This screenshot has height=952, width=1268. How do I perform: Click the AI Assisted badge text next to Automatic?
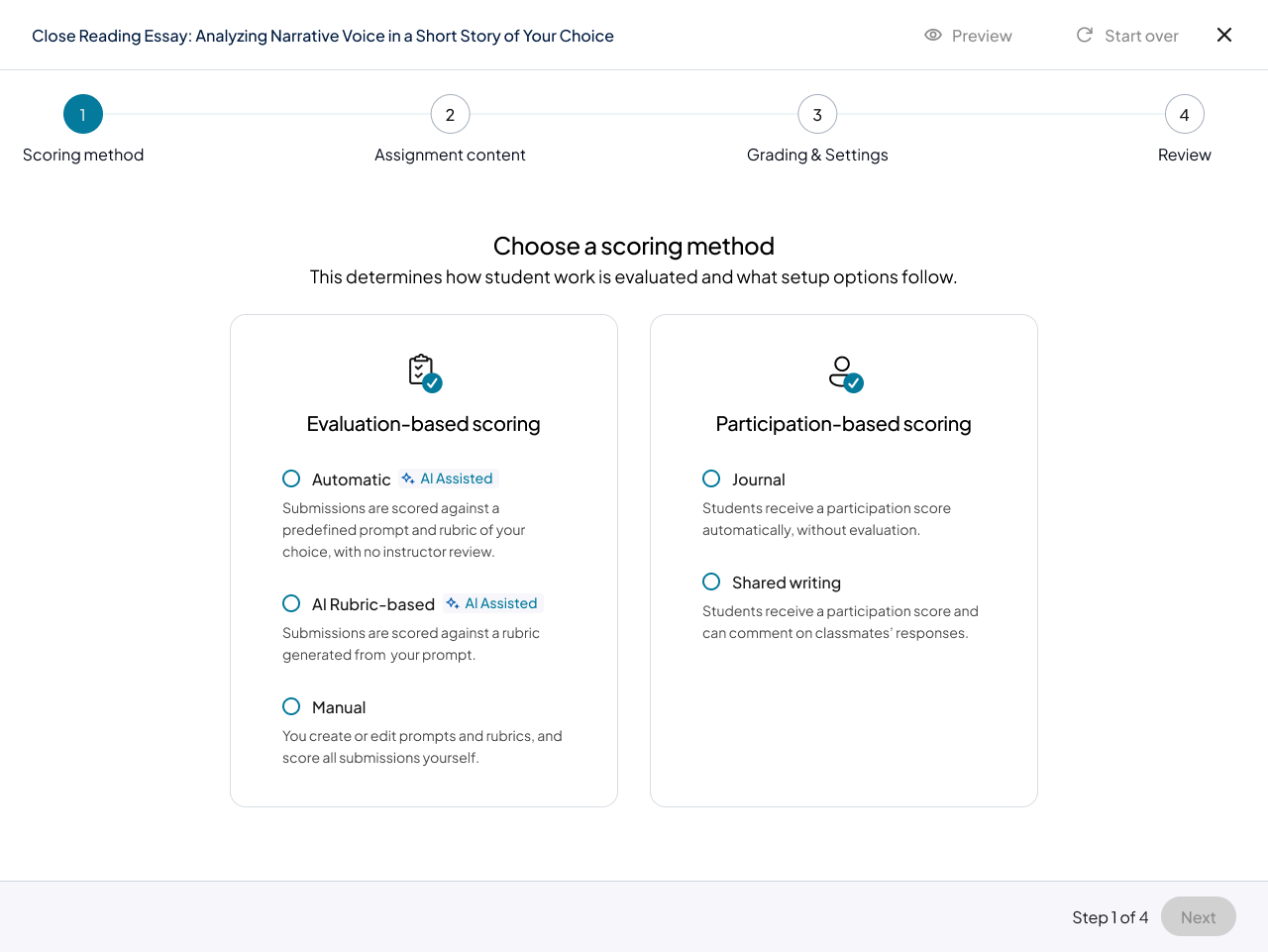point(457,478)
